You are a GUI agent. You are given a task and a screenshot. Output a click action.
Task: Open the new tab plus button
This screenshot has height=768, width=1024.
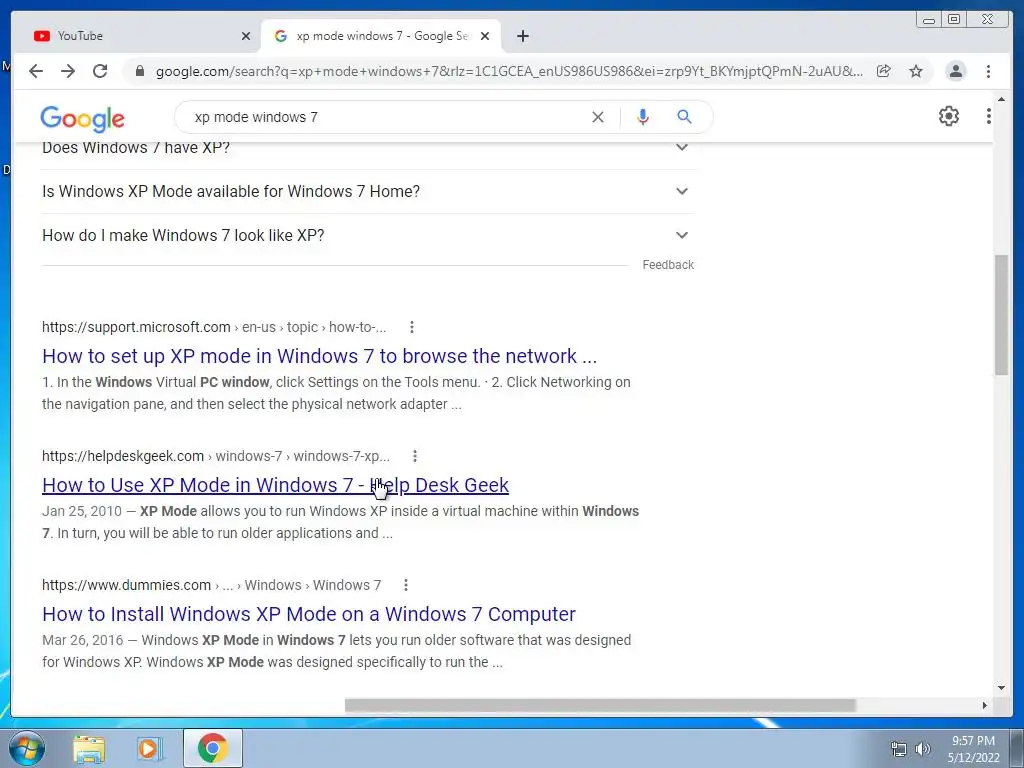522,36
